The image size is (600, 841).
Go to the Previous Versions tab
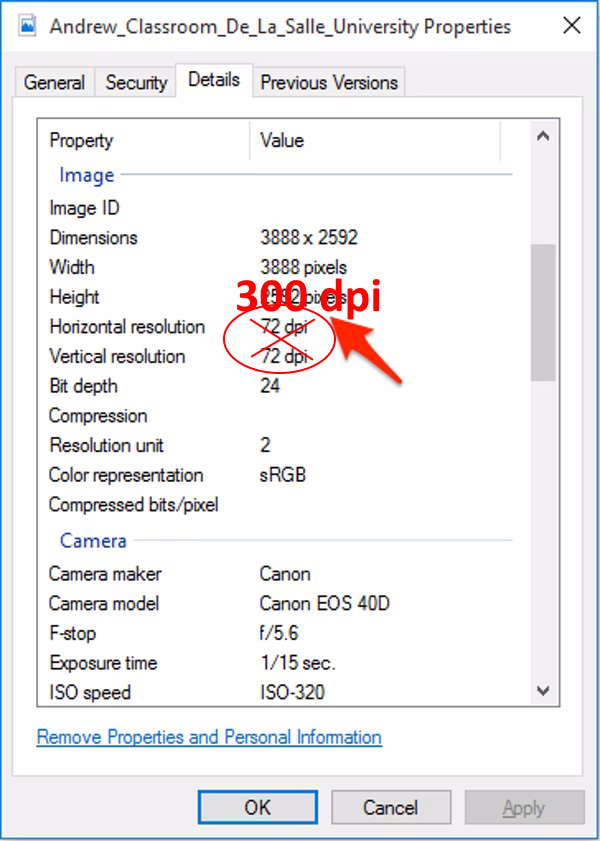pos(329,83)
